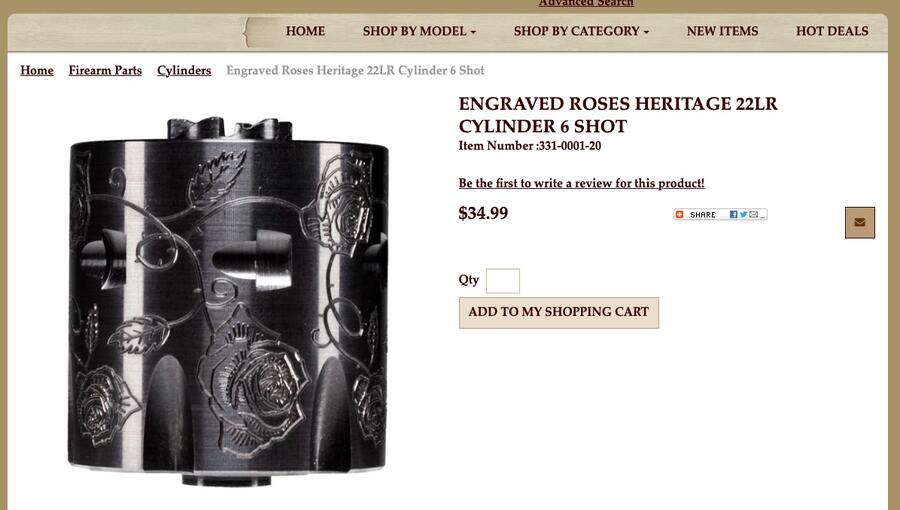
Task: Click the Facebook icon in the share bar
Action: [x=733, y=215]
